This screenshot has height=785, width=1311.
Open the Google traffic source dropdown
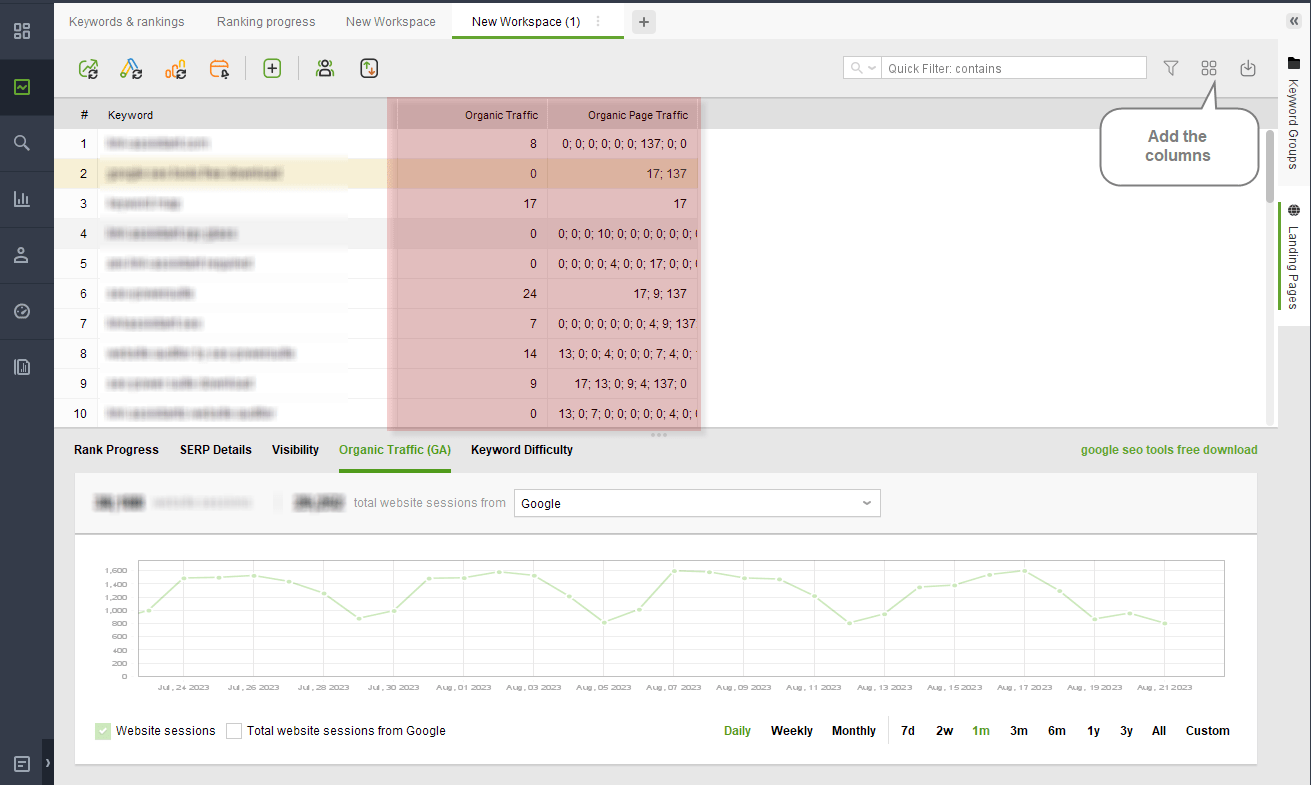(697, 503)
